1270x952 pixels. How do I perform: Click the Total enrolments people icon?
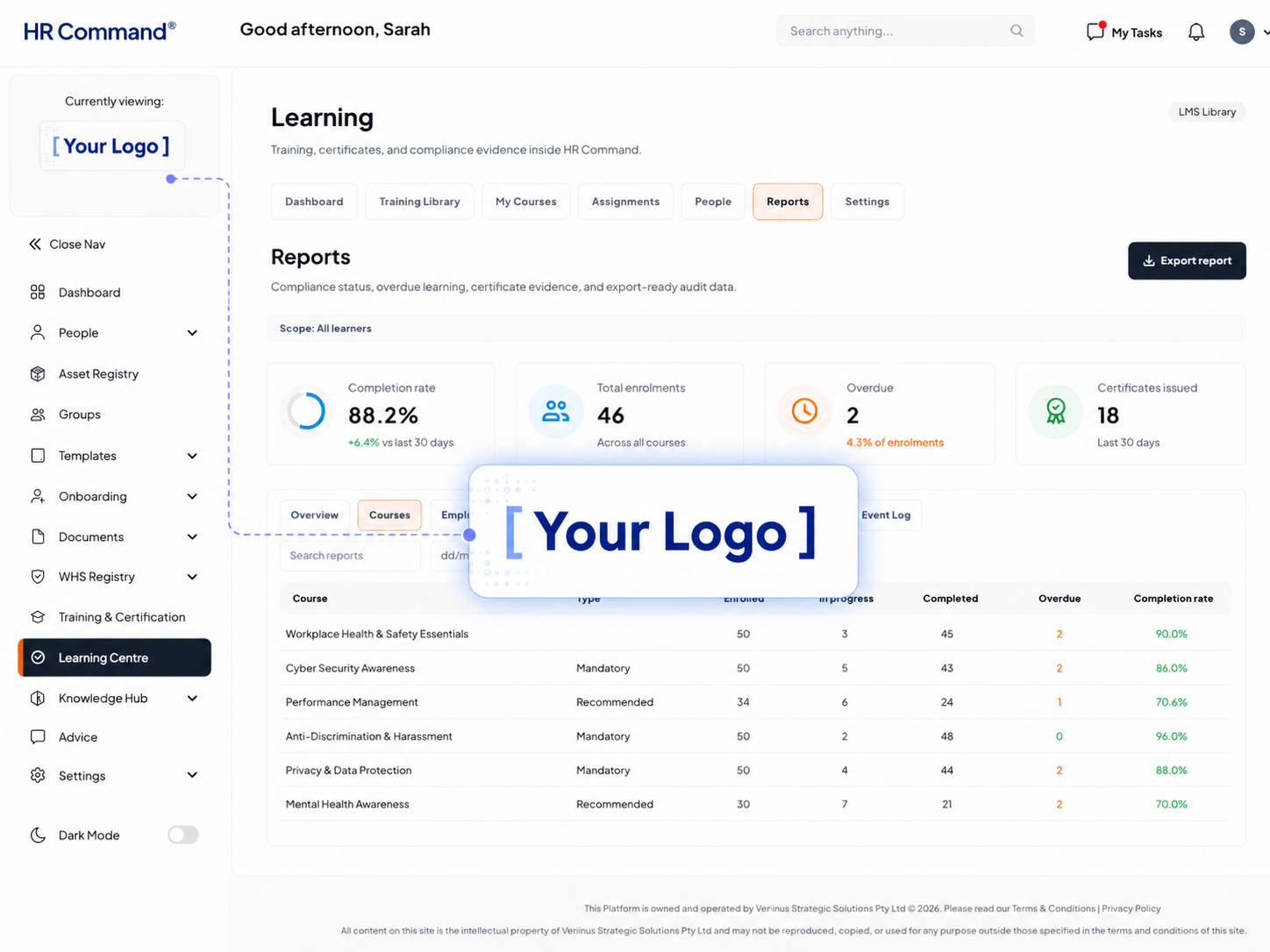tap(556, 411)
